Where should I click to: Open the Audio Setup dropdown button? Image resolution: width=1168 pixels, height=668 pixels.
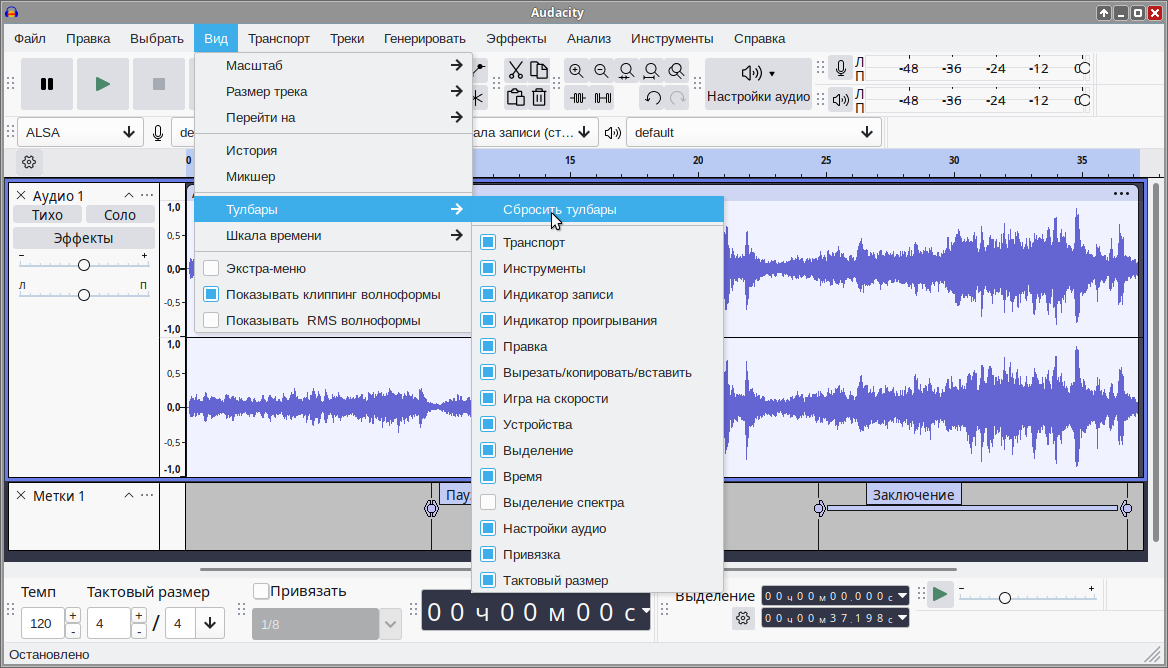click(x=758, y=84)
